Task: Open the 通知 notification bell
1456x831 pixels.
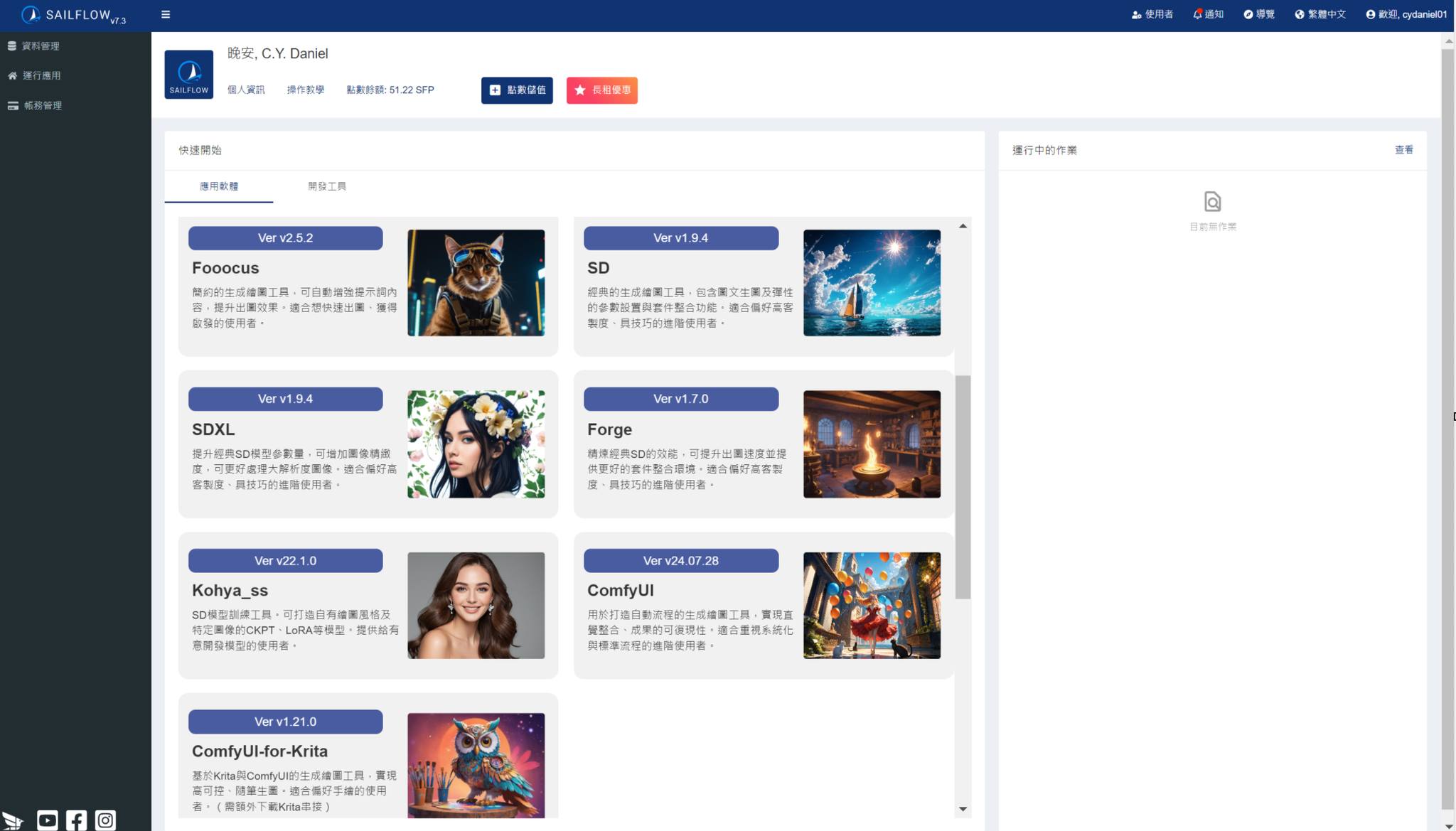Action: [1208, 14]
